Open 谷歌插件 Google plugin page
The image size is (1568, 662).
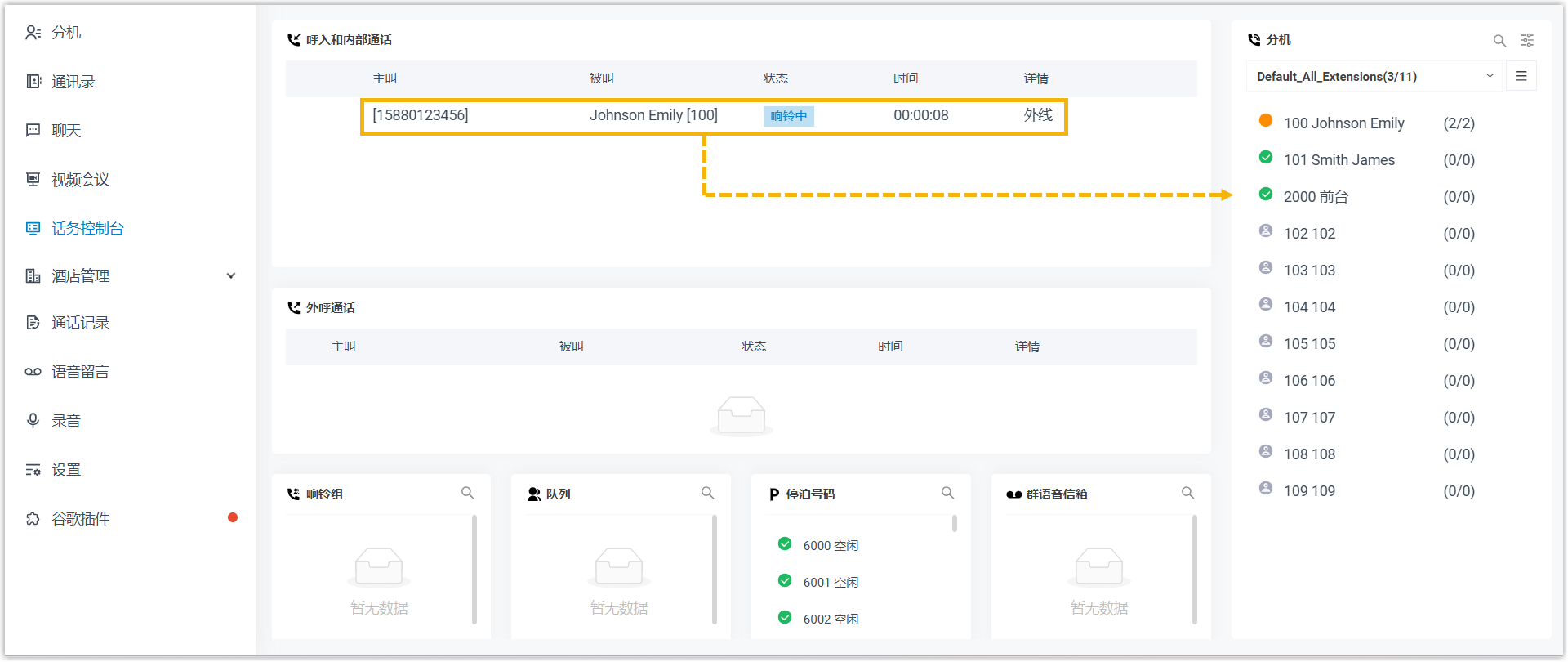[x=80, y=519]
